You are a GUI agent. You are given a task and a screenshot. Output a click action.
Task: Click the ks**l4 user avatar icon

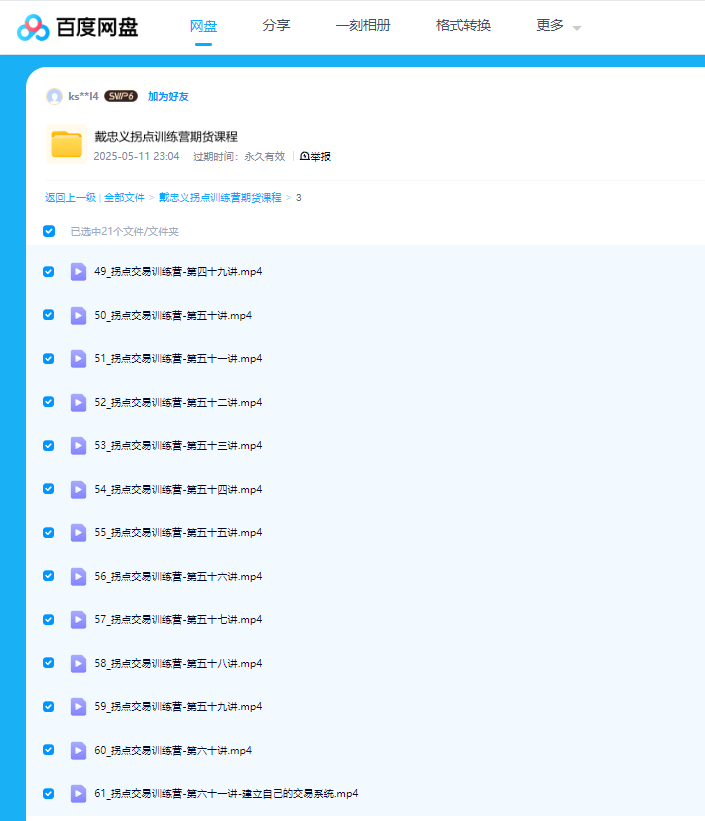(x=54, y=96)
